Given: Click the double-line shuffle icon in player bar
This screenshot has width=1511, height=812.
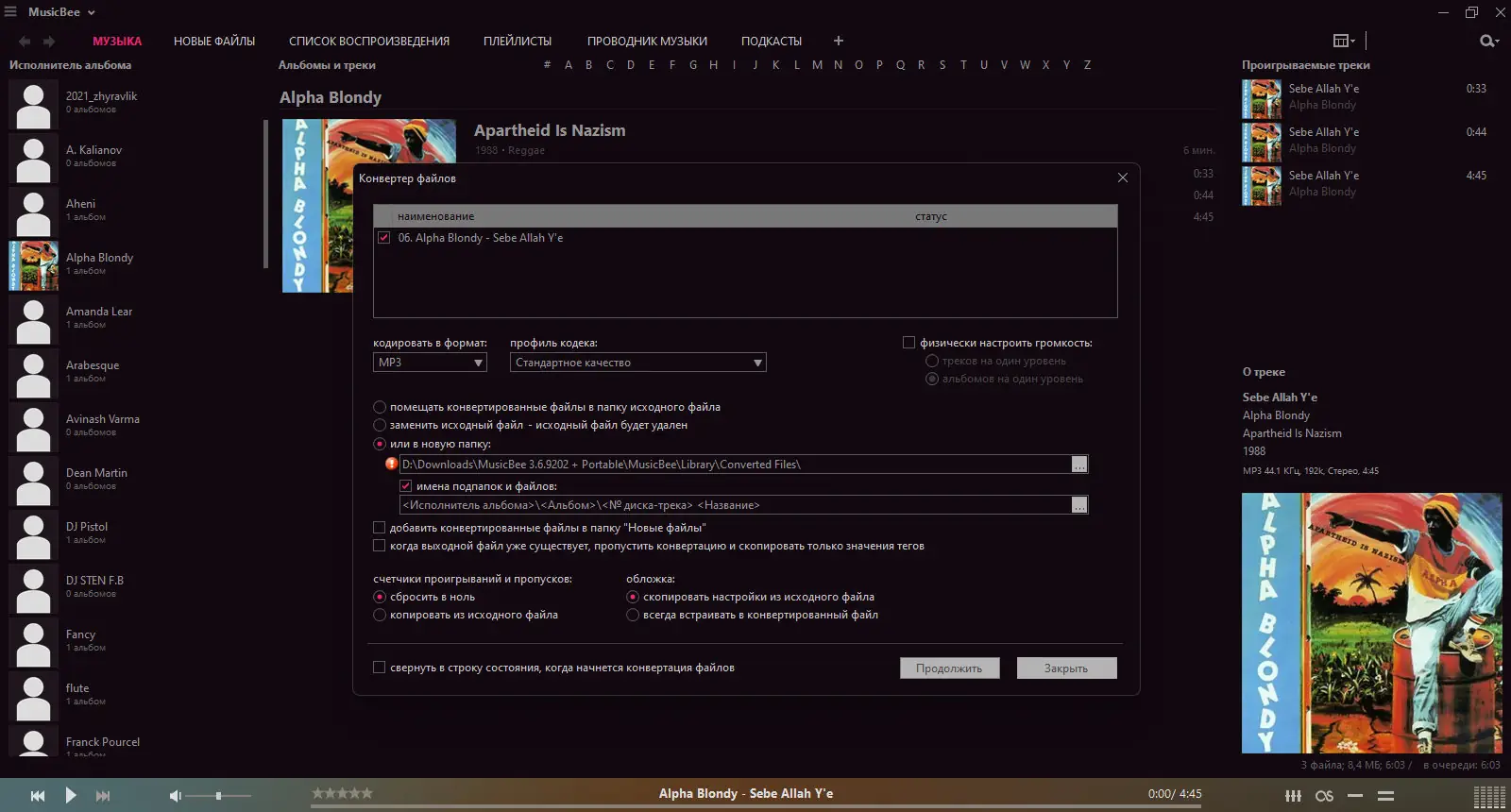Looking at the screenshot, I should 1386,796.
